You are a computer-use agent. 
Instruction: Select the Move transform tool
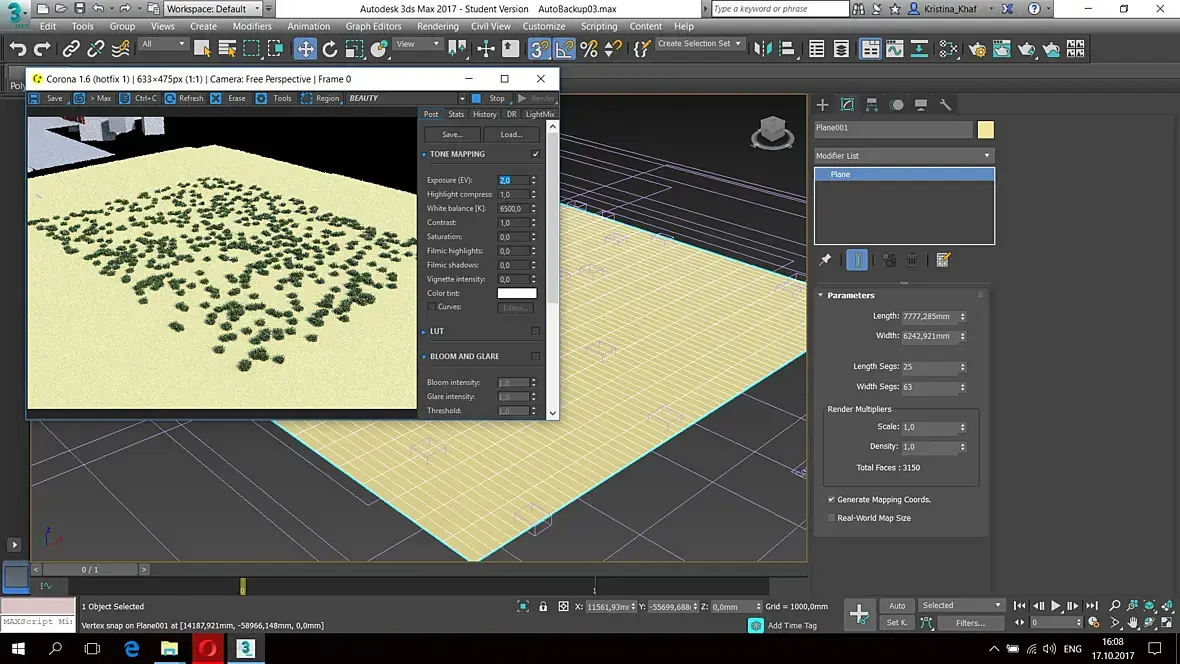[305, 48]
